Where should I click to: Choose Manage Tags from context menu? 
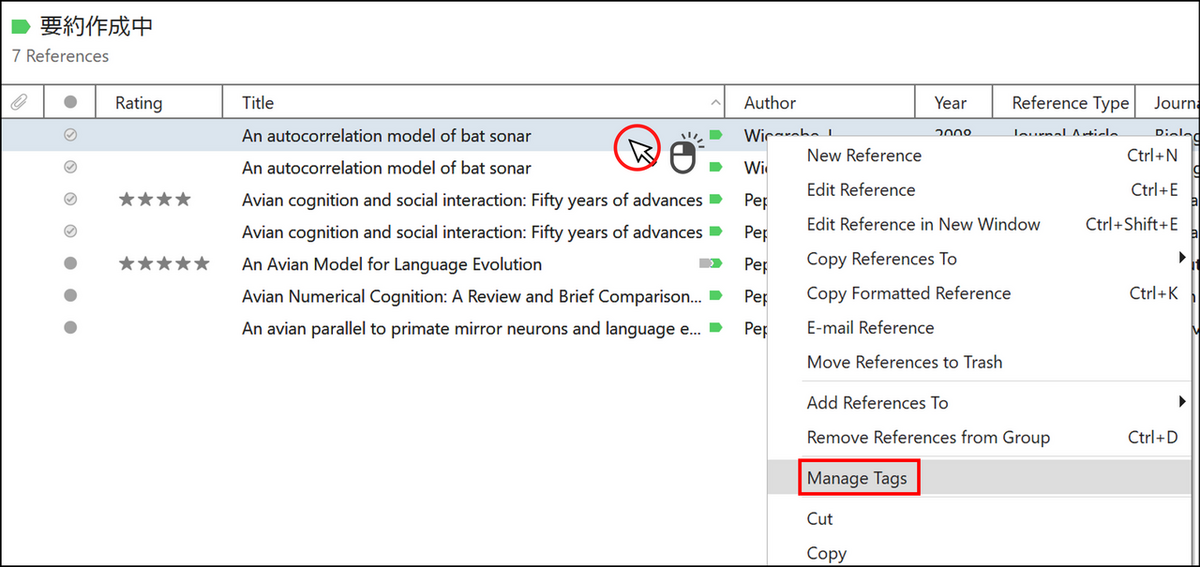pyautogui.click(x=857, y=478)
